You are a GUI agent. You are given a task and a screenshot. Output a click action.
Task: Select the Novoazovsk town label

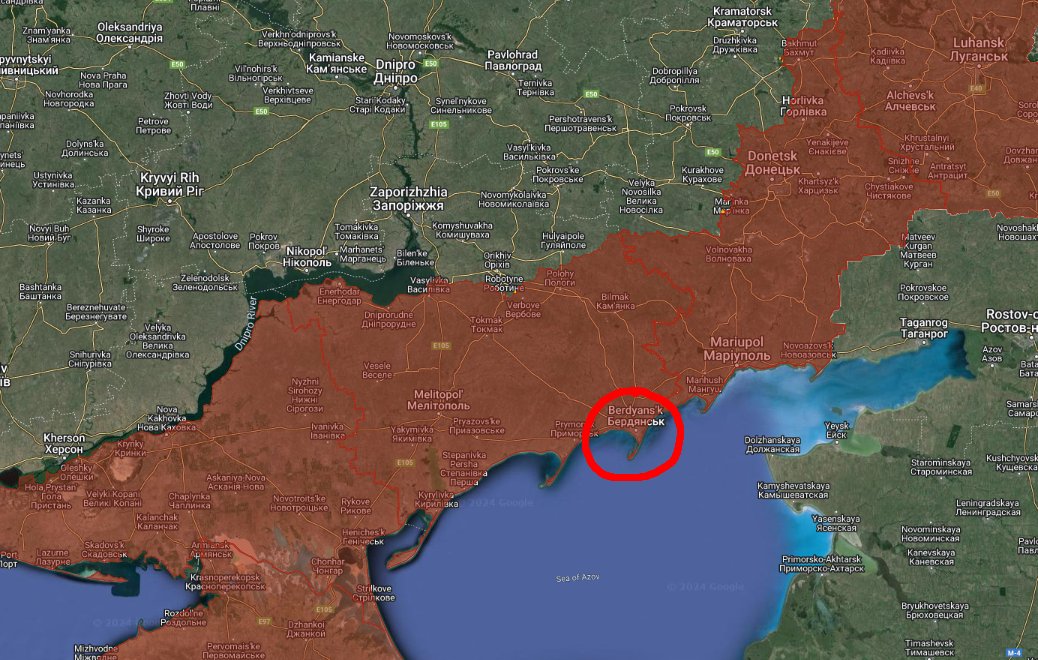[810, 350]
